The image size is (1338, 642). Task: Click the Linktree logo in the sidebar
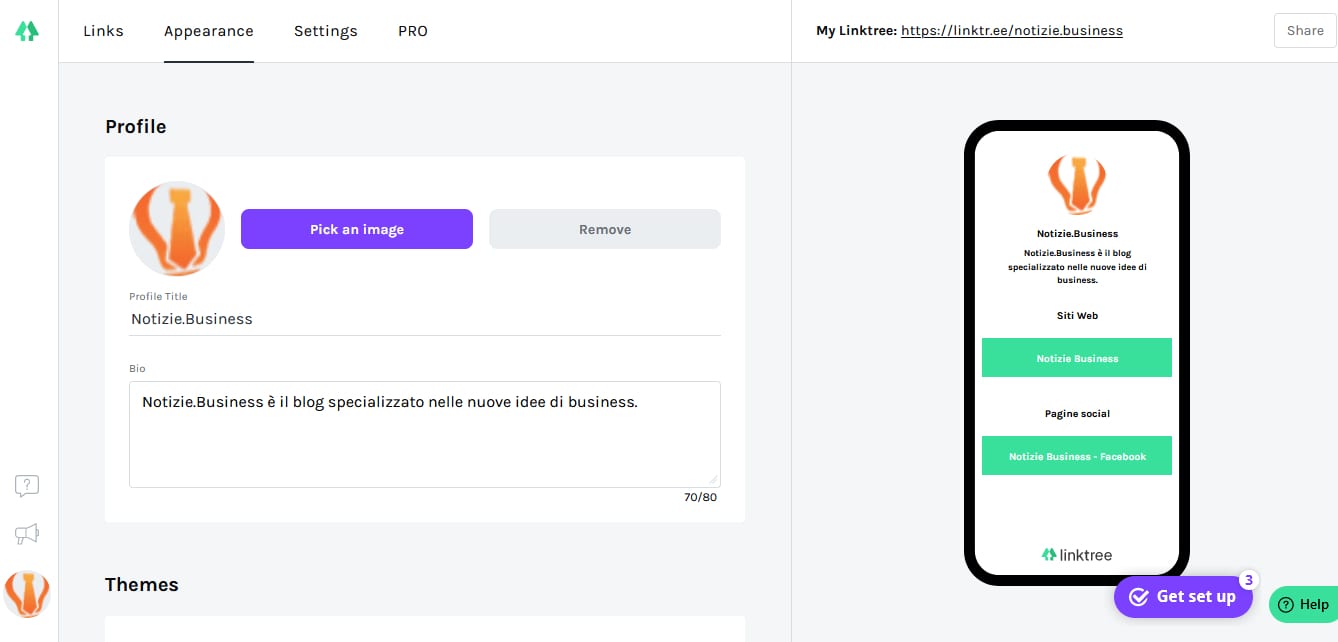click(x=27, y=31)
